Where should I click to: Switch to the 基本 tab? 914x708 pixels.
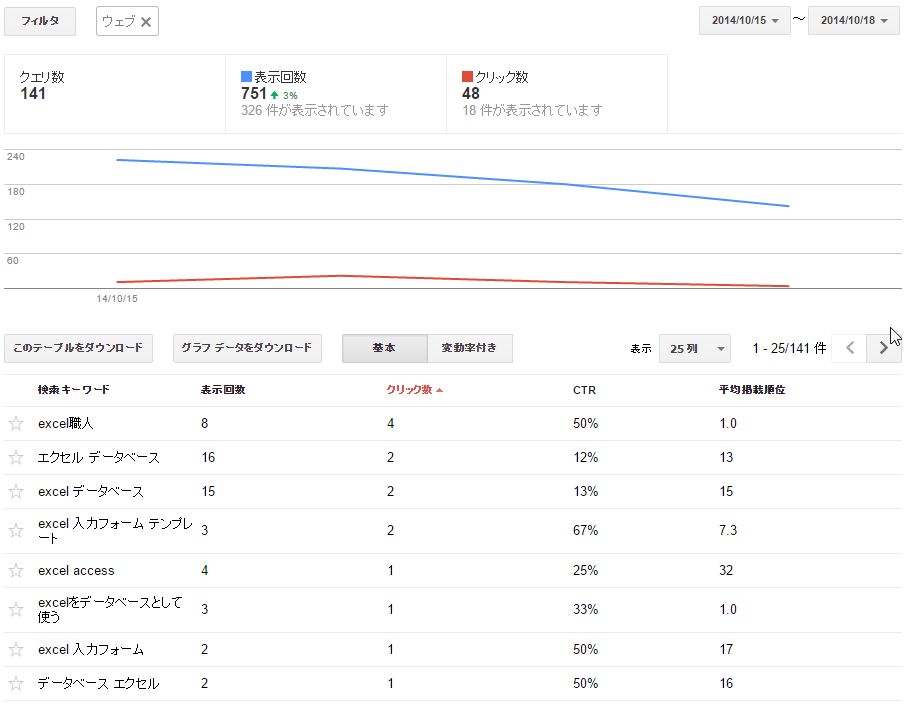point(384,348)
